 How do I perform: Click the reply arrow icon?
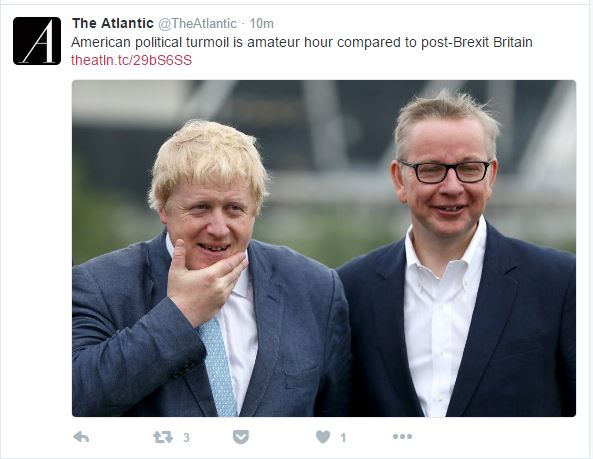(81, 437)
